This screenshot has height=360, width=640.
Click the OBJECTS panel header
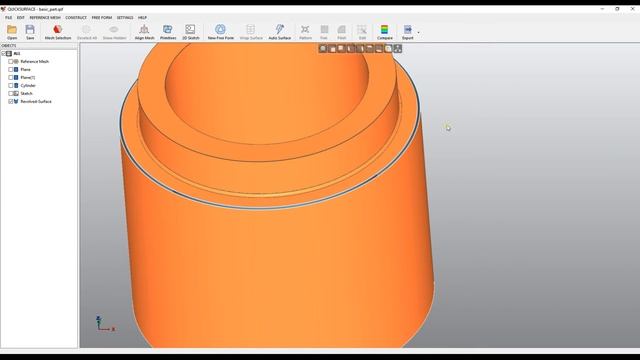pos(39,46)
